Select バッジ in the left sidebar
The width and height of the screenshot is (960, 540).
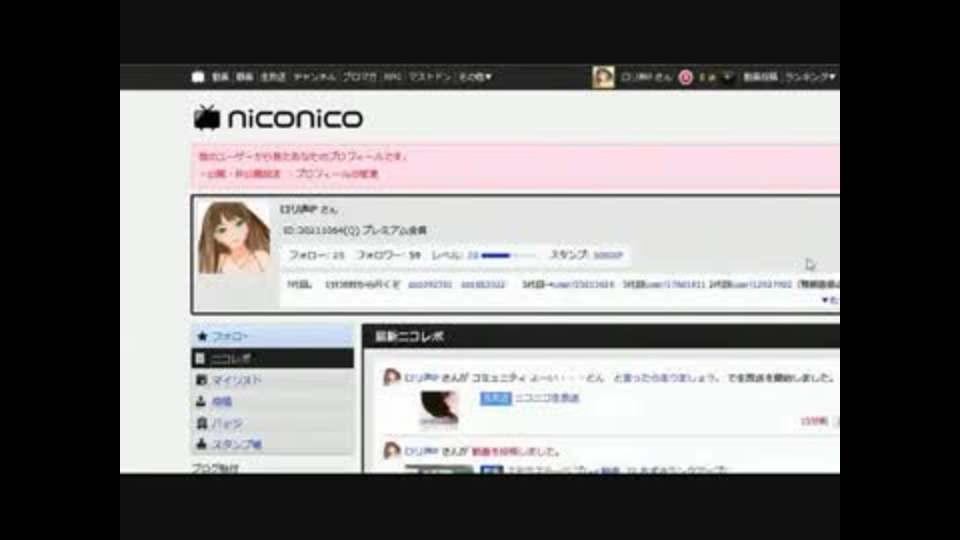click(272, 423)
